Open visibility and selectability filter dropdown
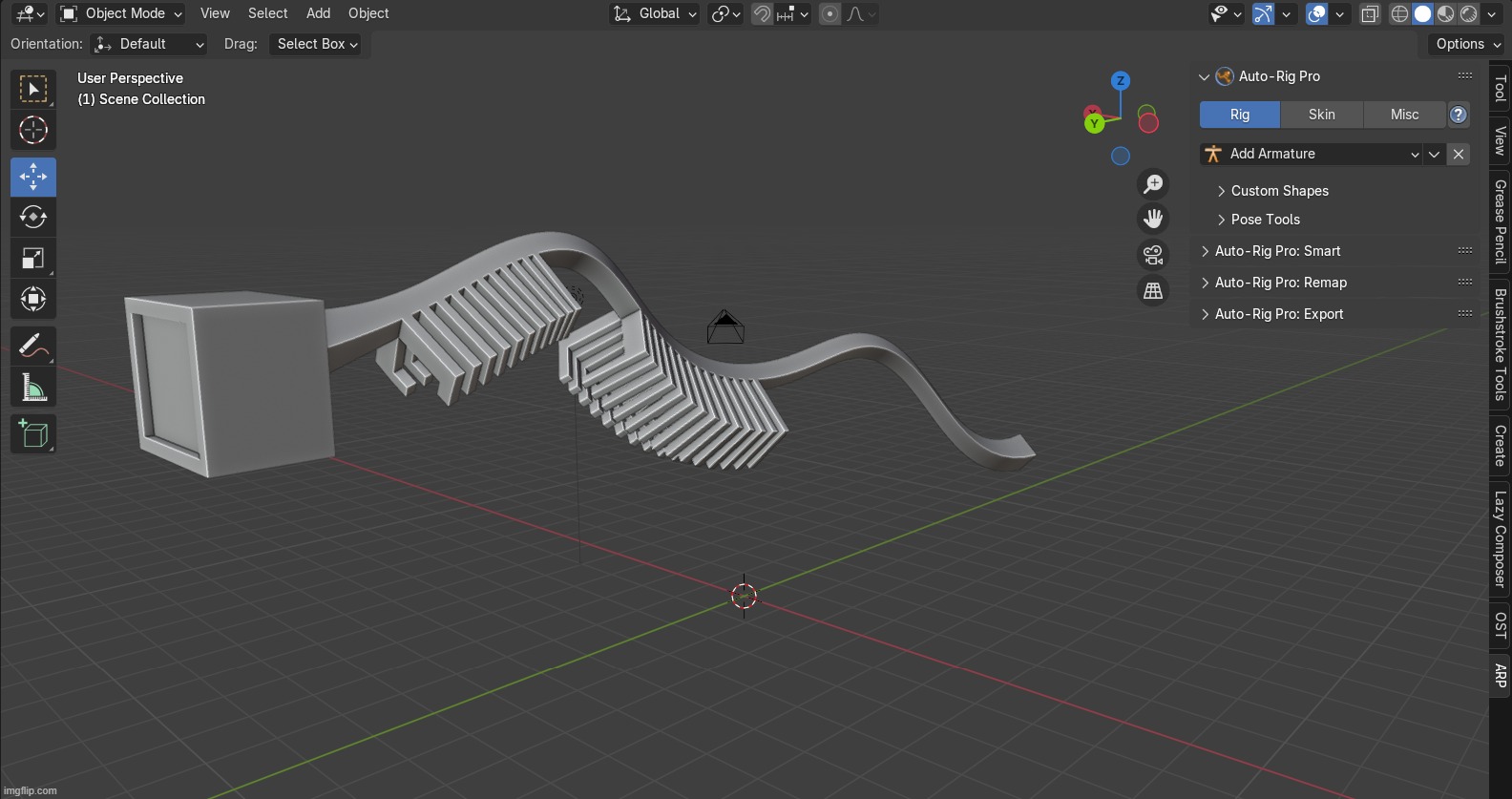The width and height of the screenshot is (1512, 799). [1226, 13]
